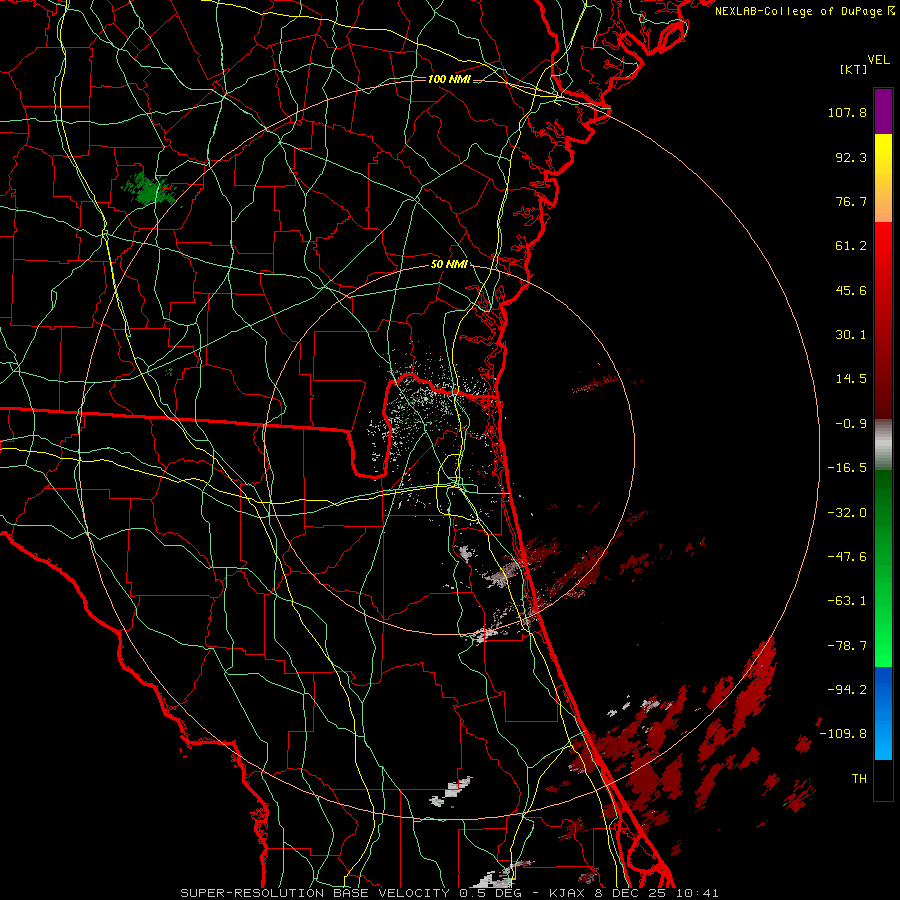Screen dimensions: 900x900
Task: Click the NEXLAB-College of DuPage header text
Action: point(804,11)
